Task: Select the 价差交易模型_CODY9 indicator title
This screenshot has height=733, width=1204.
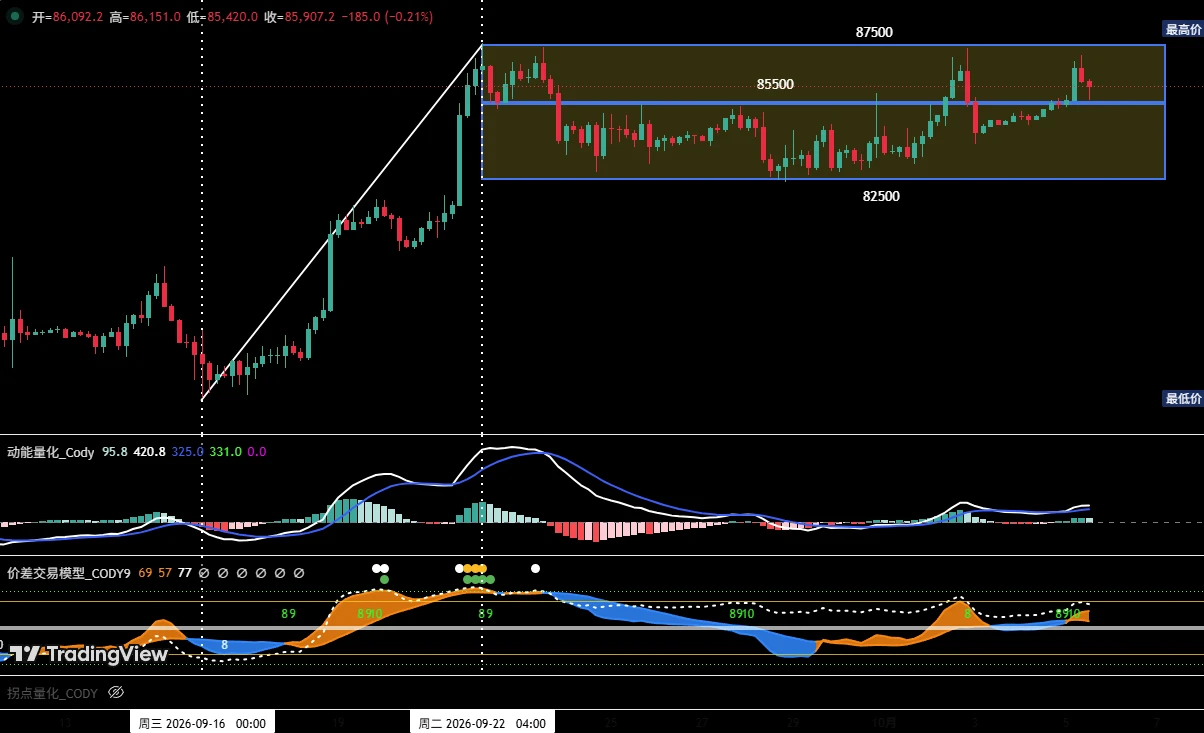Action: pyautogui.click(x=69, y=573)
